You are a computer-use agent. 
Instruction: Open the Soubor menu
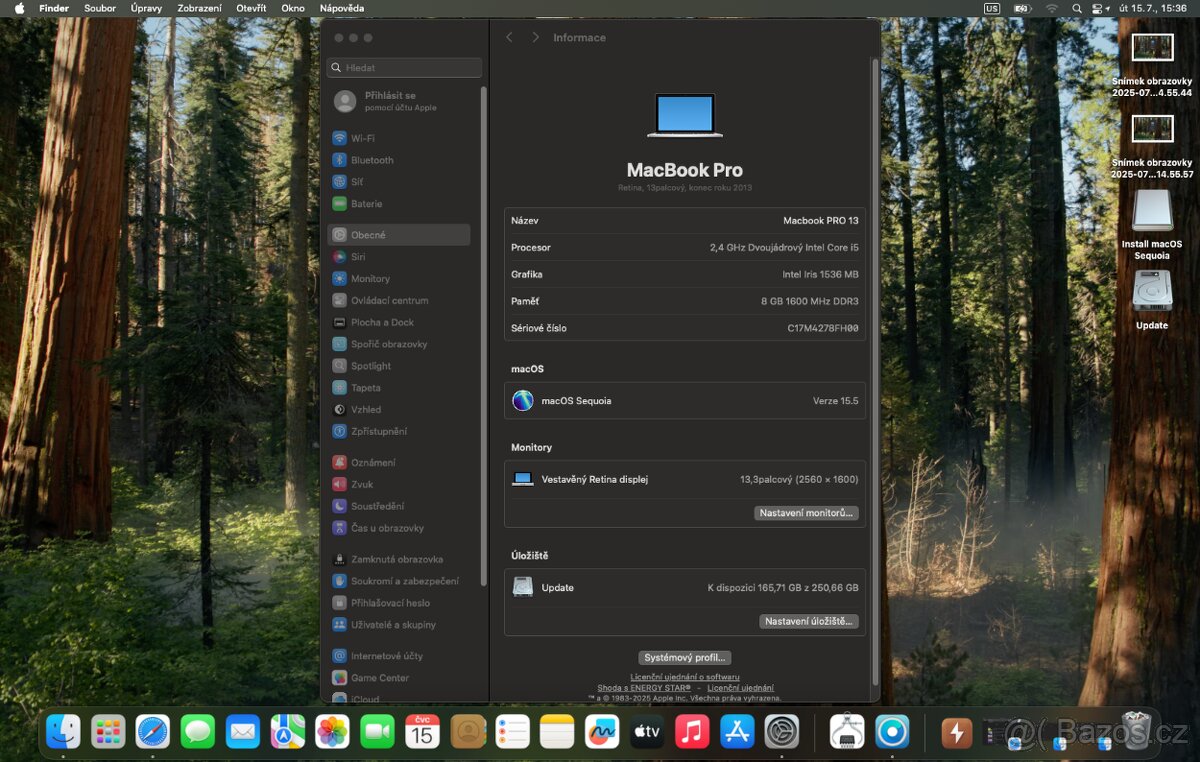pyautogui.click(x=100, y=8)
